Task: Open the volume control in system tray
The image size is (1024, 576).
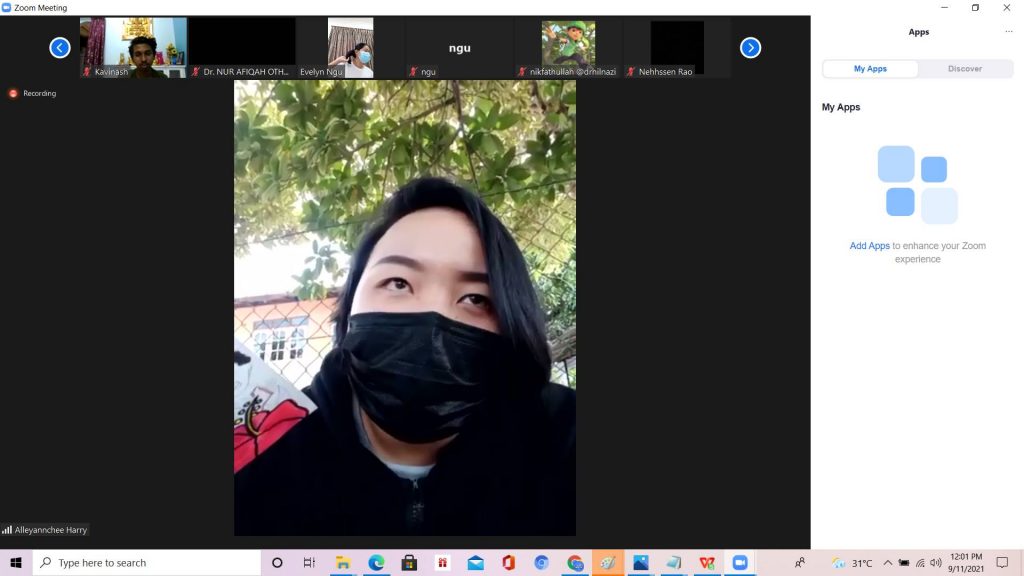Action: [x=936, y=563]
